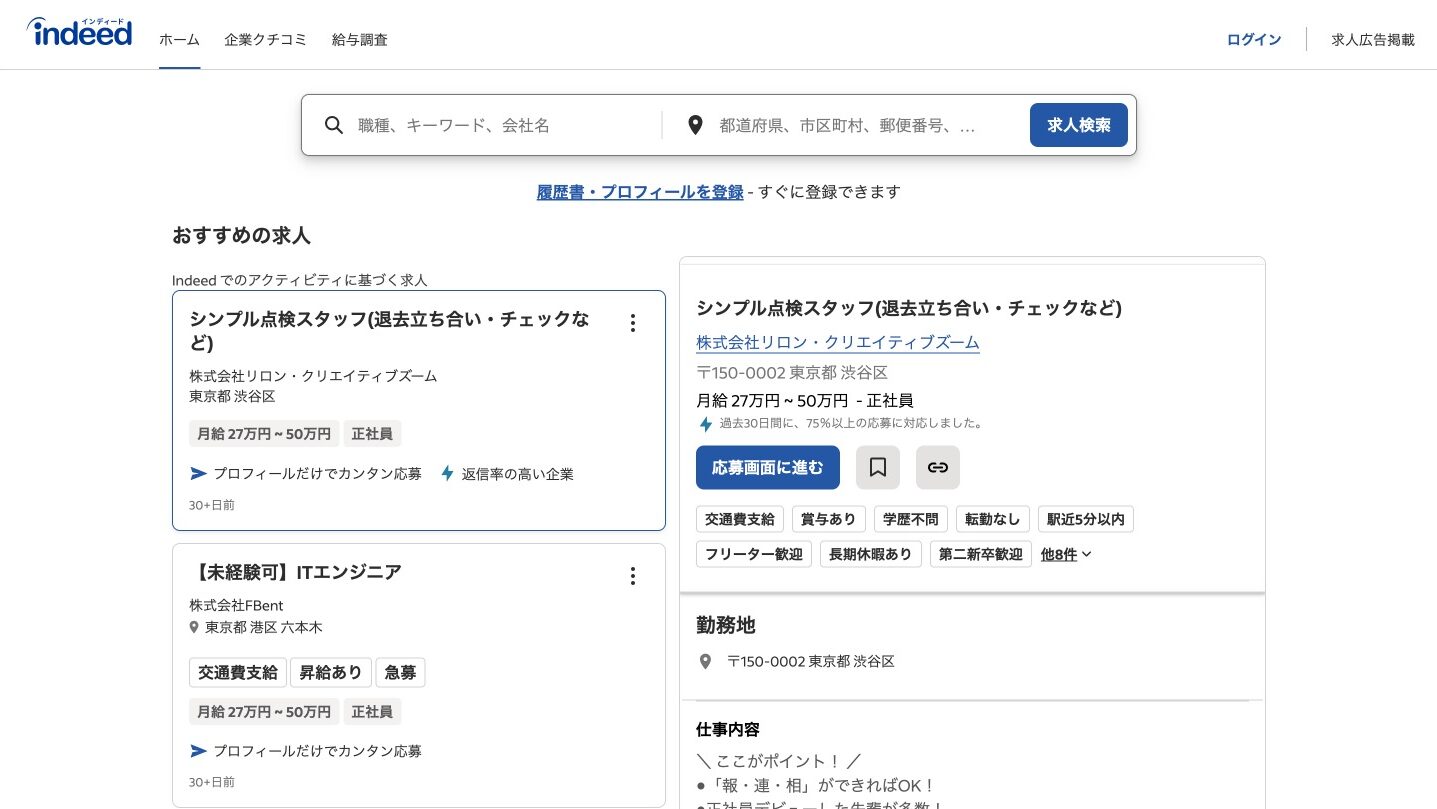Click the ログイン link
Screen dimensions: 1437x809
(x=1253, y=40)
